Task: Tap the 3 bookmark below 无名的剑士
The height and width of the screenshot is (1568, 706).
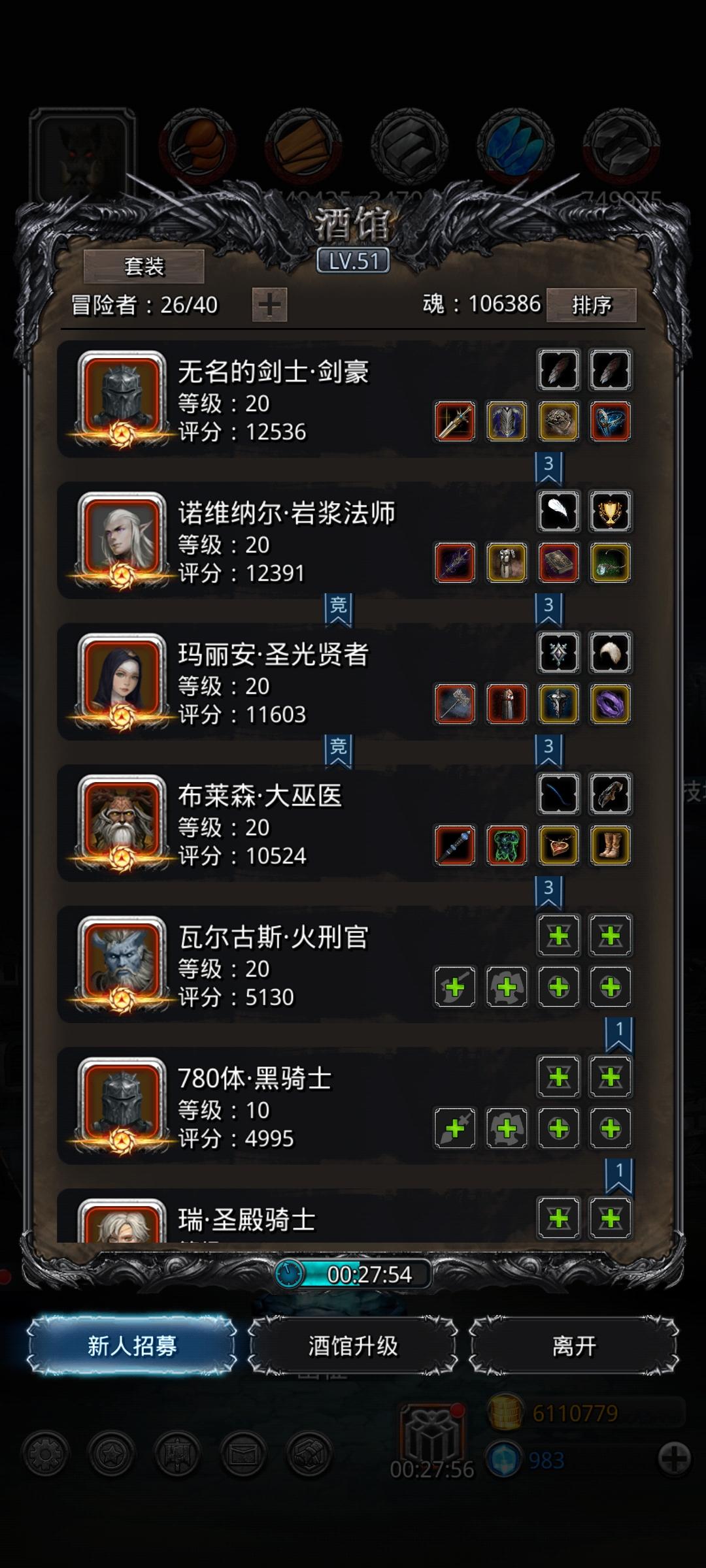Action: [548, 468]
